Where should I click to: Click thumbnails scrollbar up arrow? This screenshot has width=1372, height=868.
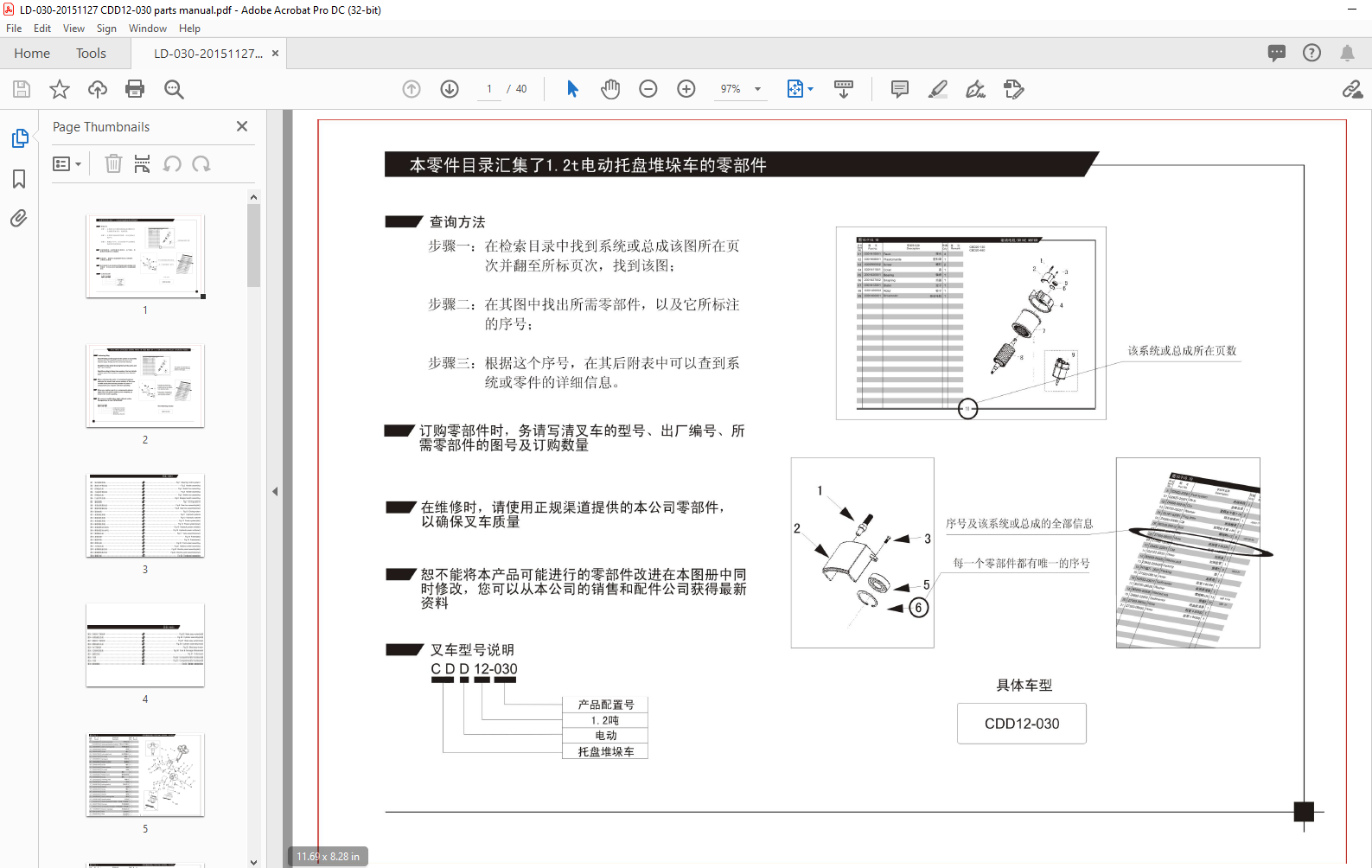click(x=253, y=197)
